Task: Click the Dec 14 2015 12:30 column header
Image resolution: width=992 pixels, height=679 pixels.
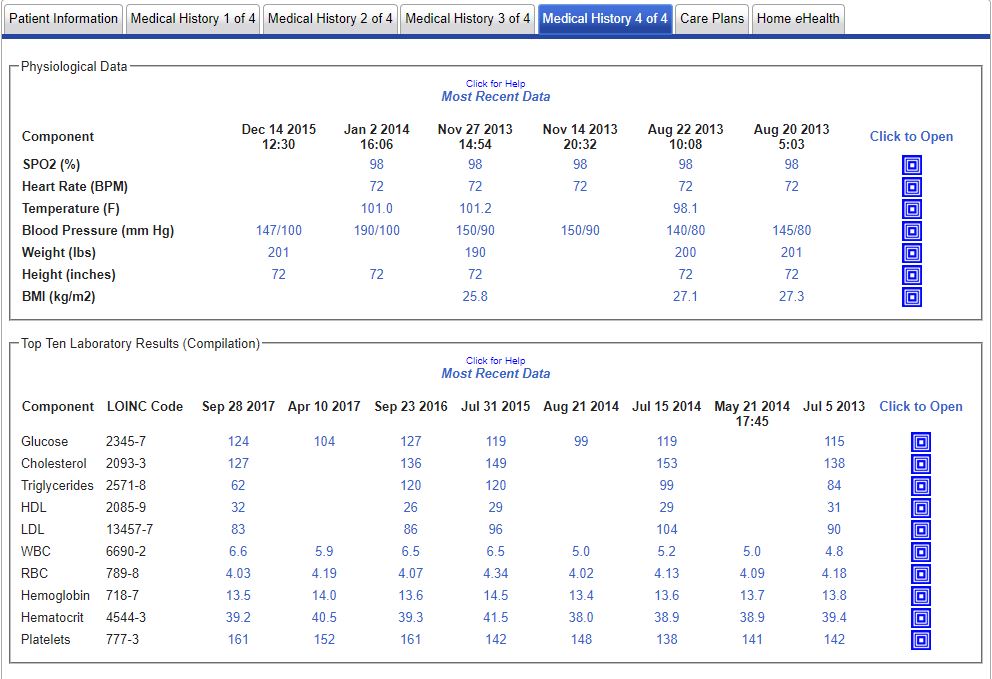Action: pos(278,137)
